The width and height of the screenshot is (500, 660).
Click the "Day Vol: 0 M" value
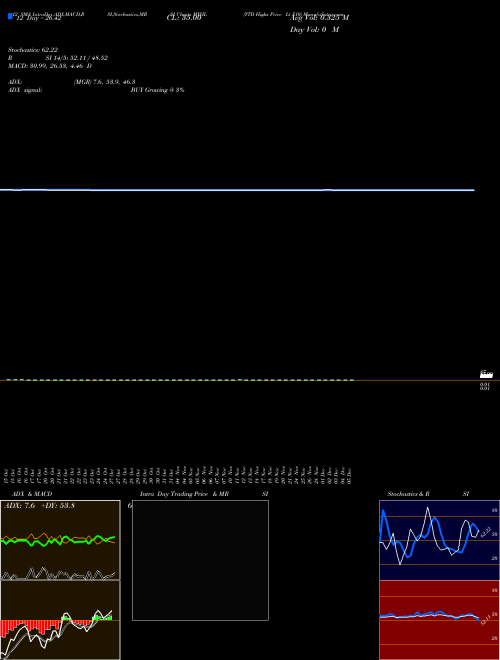(x=314, y=29)
